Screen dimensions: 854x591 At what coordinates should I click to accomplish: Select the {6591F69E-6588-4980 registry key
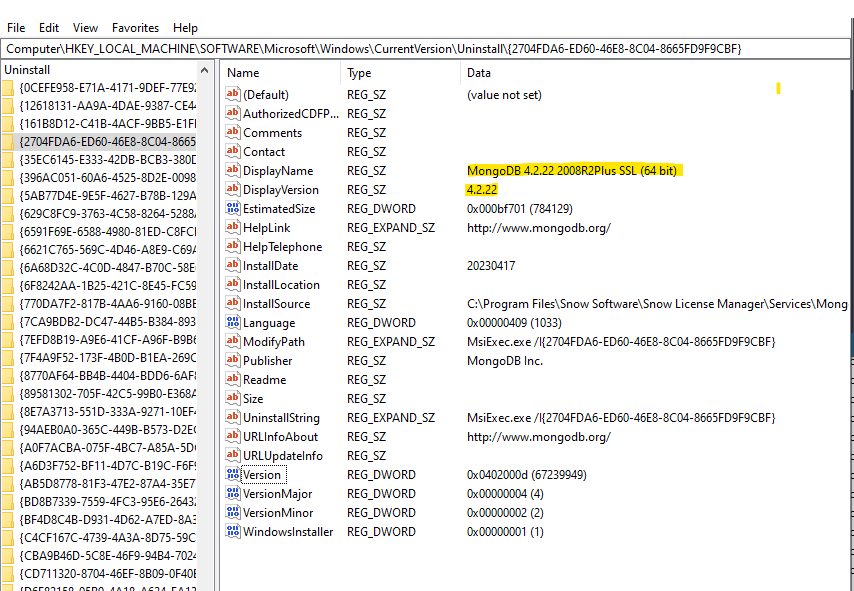pyautogui.click(x=107, y=232)
